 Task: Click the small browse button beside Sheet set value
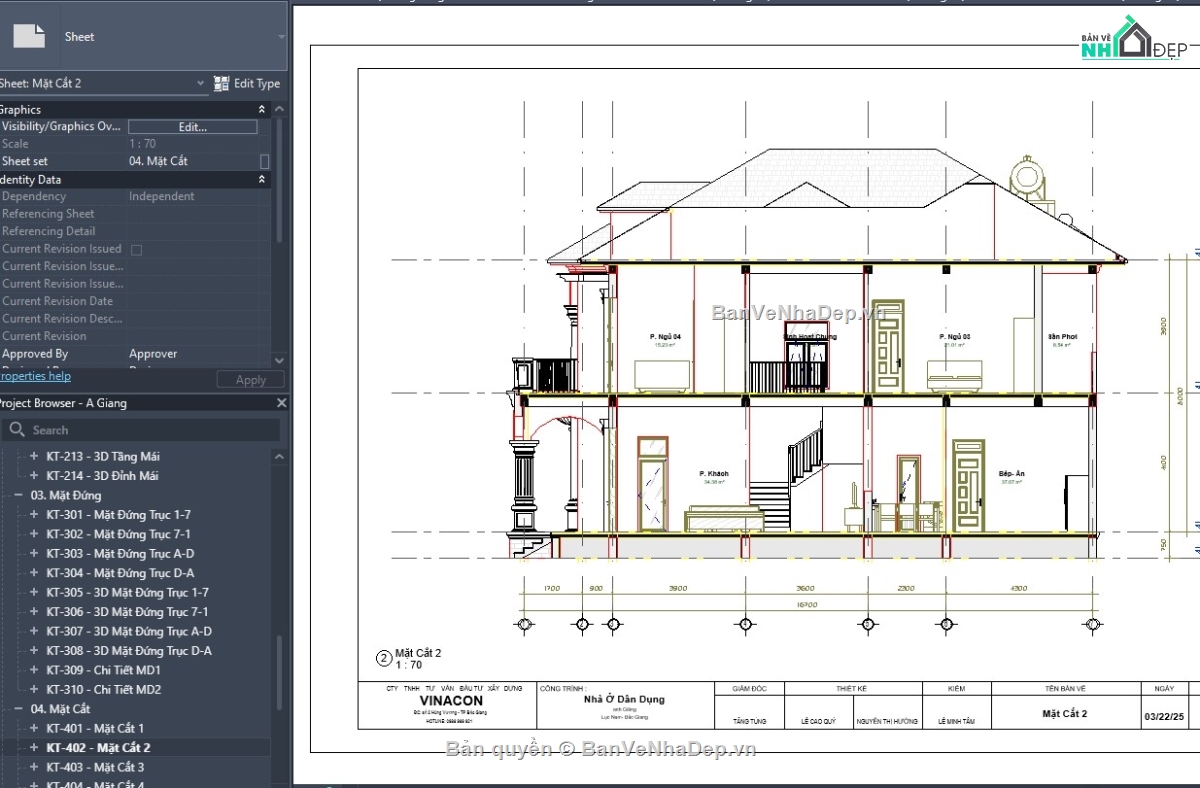tap(264, 161)
